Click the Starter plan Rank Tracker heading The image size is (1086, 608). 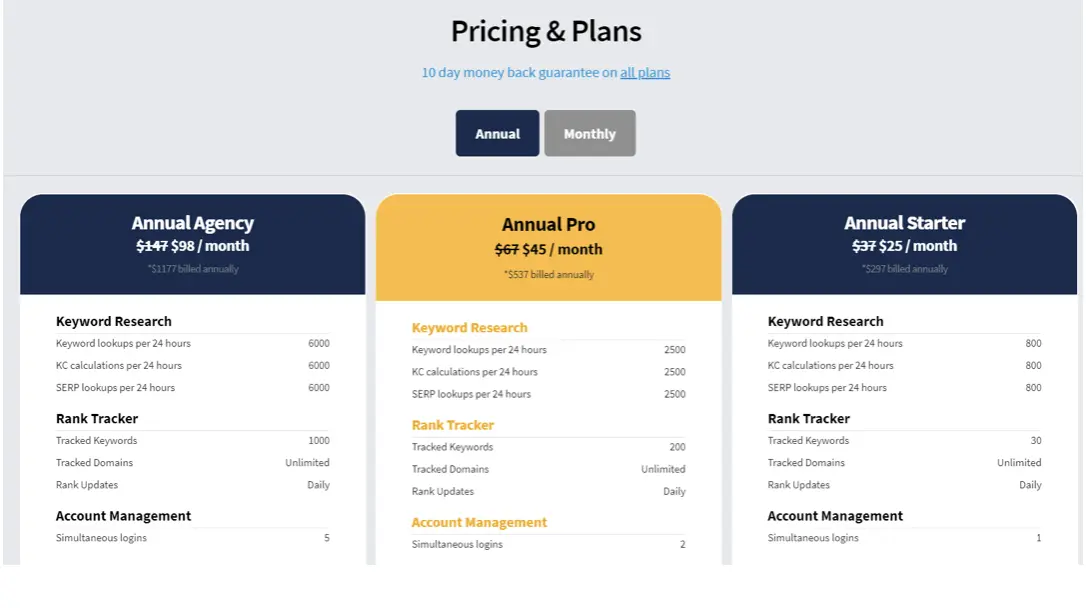(x=809, y=419)
